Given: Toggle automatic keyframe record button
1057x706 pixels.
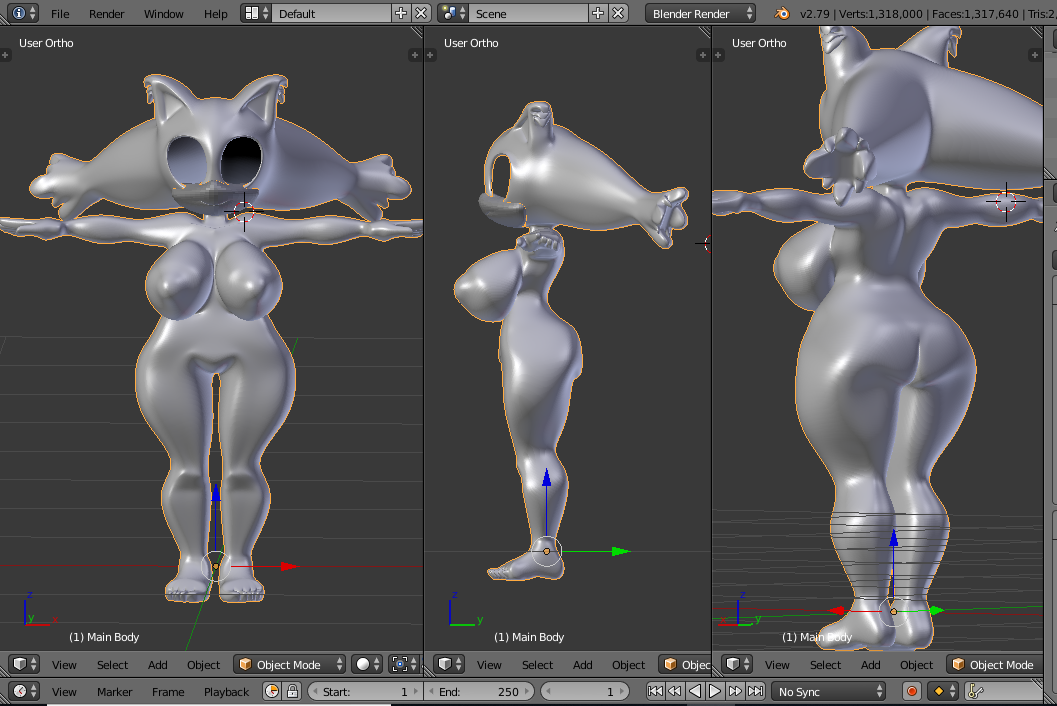Looking at the screenshot, I should click(912, 691).
